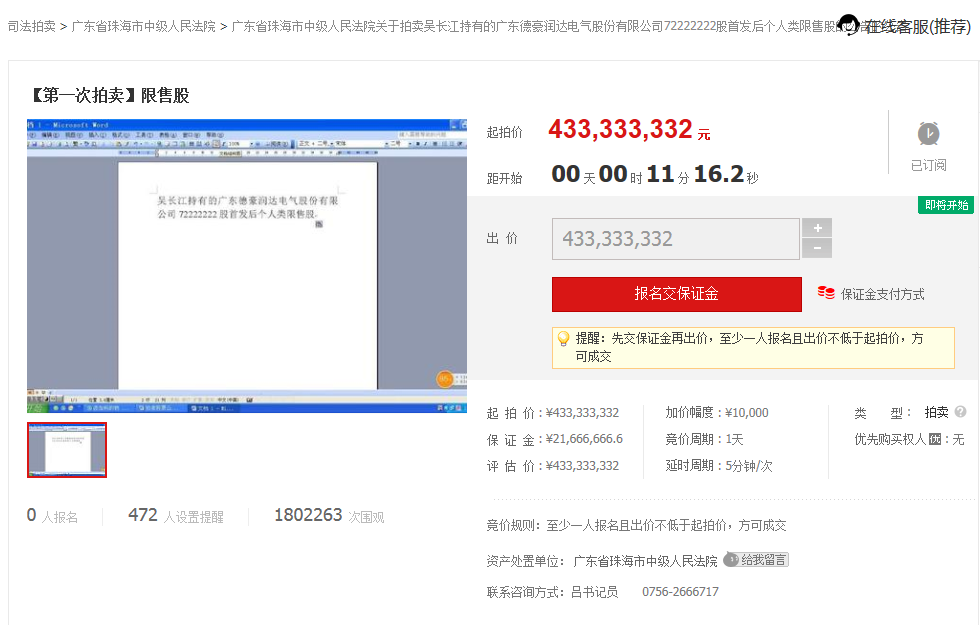The height and width of the screenshot is (625, 980).
Task: Decrease bid with the minus button
Action: (817, 249)
